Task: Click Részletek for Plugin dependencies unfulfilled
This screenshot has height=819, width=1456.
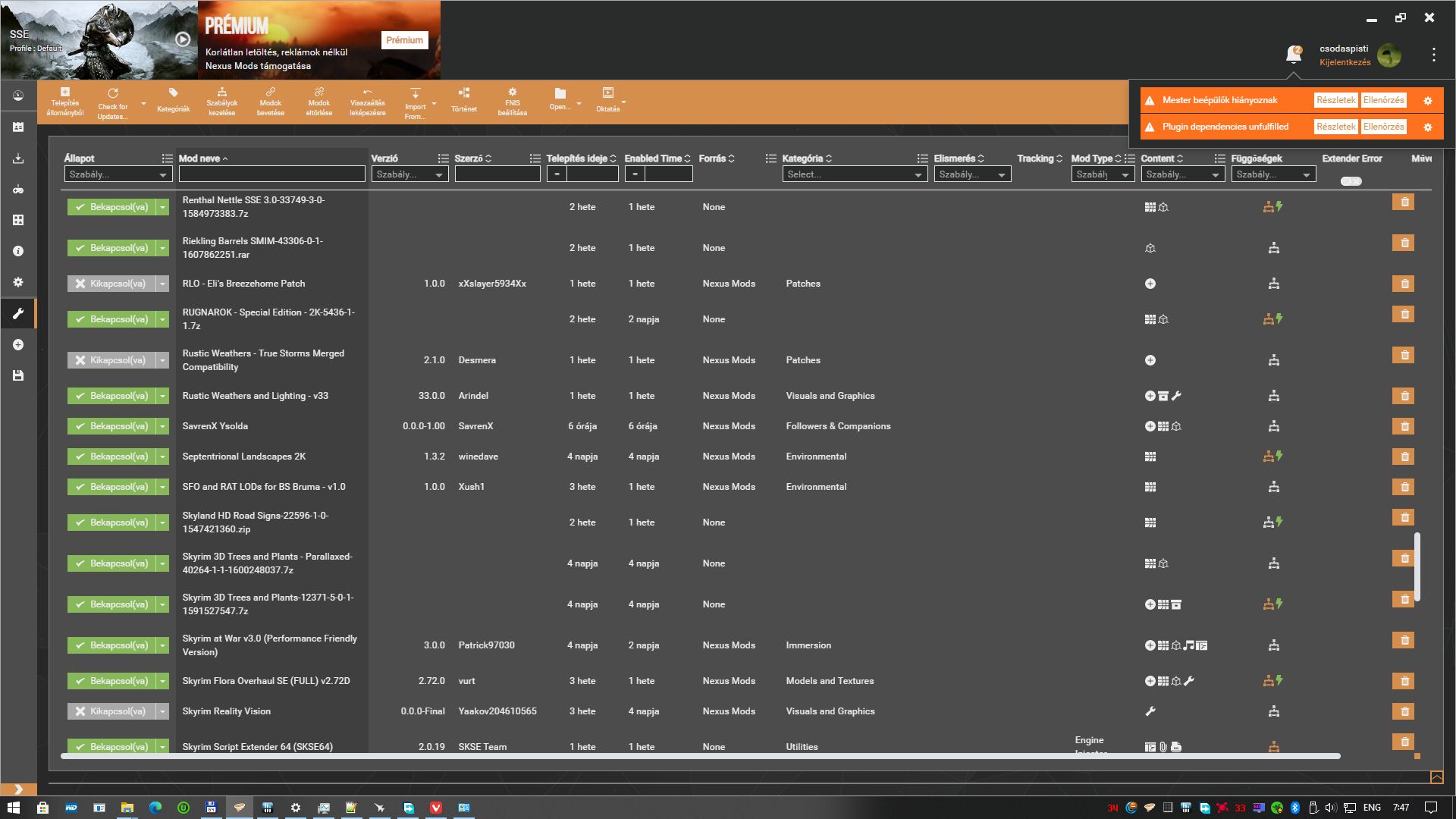Action: pyautogui.click(x=1335, y=127)
